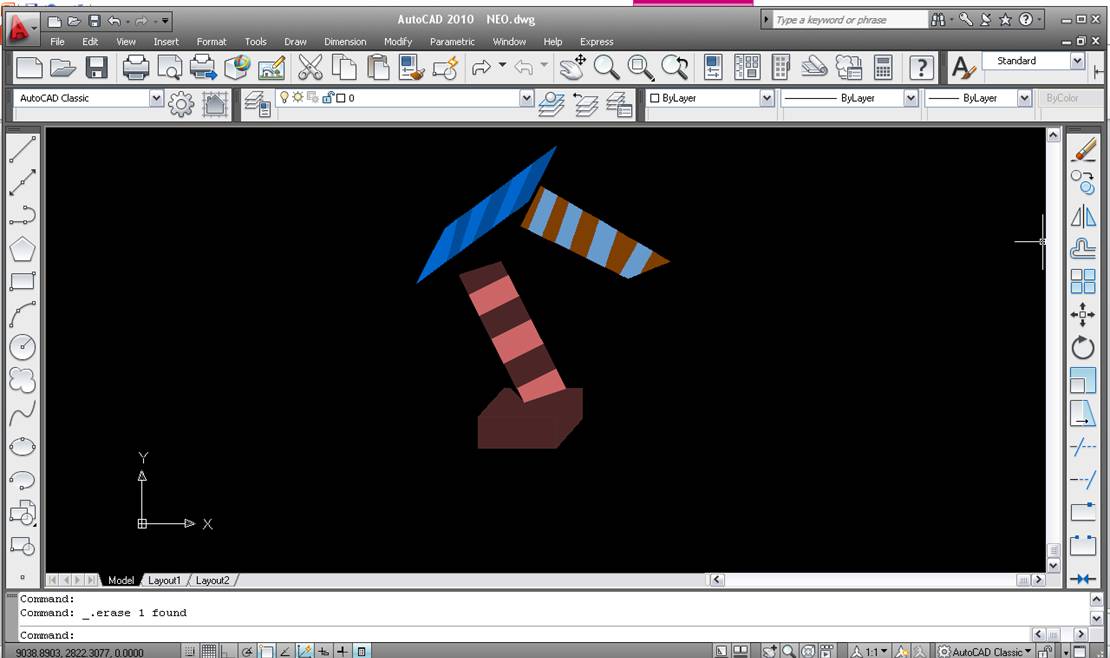
Task: Click the layer 0 color swatch
Action: [x=341, y=98]
